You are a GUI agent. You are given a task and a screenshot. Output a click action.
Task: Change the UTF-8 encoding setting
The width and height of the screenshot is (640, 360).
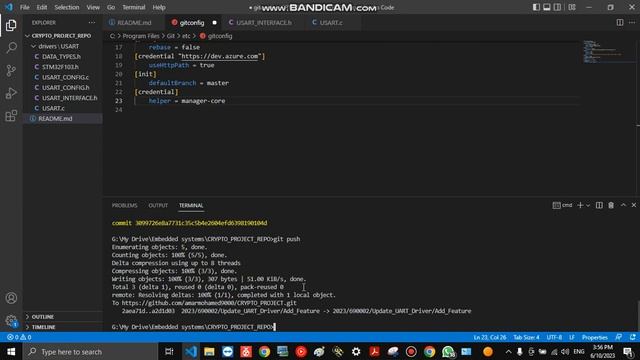pos(554,337)
